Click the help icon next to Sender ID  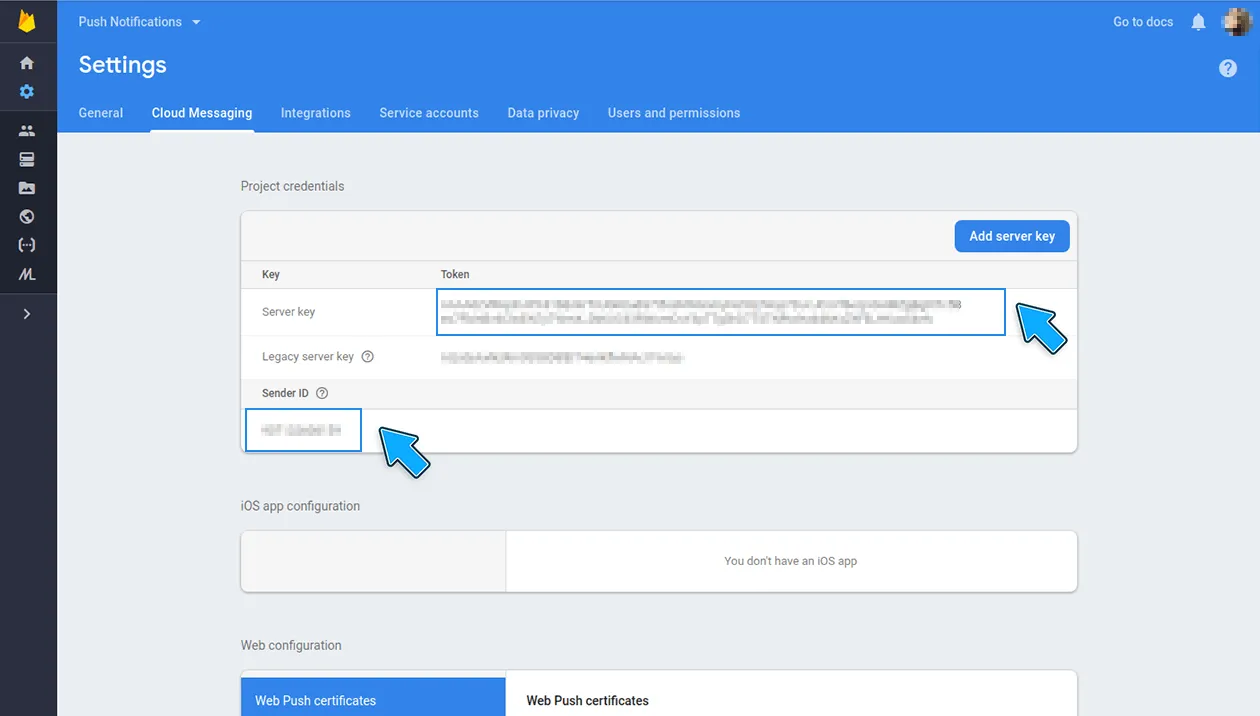tap(322, 394)
